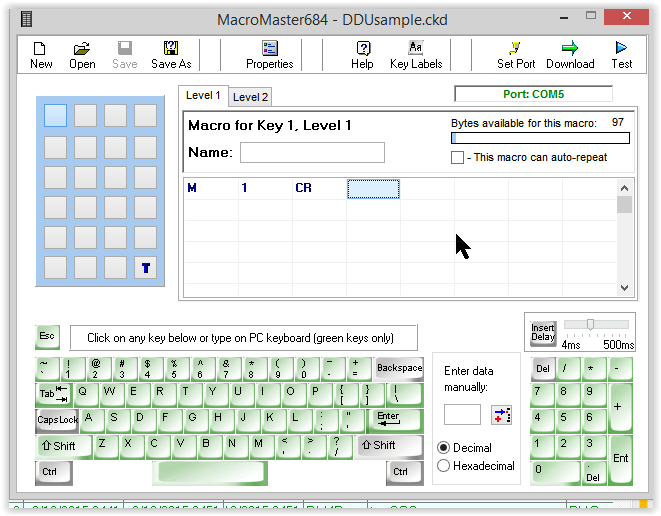Image resolution: width=661 pixels, height=516 pixels.
Task: Click the M key on keyboard
Action: point(262,446)
